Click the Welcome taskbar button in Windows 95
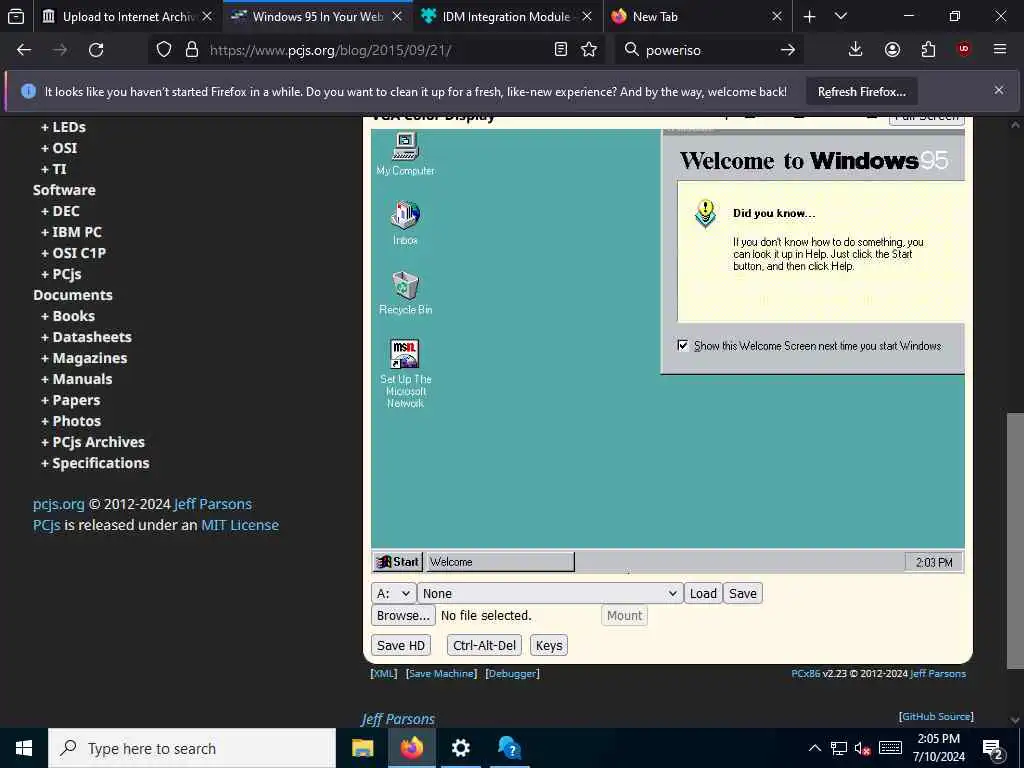1024x768 pixels. [500, 562]
